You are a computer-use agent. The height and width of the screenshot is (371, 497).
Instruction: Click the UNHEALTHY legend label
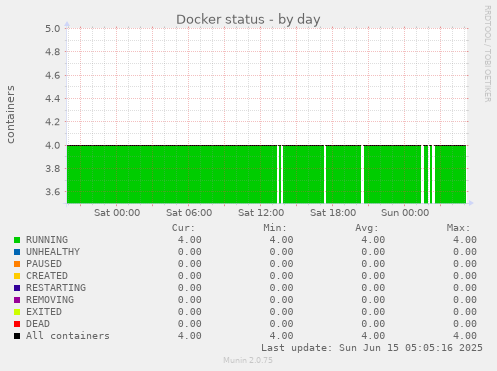[53, 252]
